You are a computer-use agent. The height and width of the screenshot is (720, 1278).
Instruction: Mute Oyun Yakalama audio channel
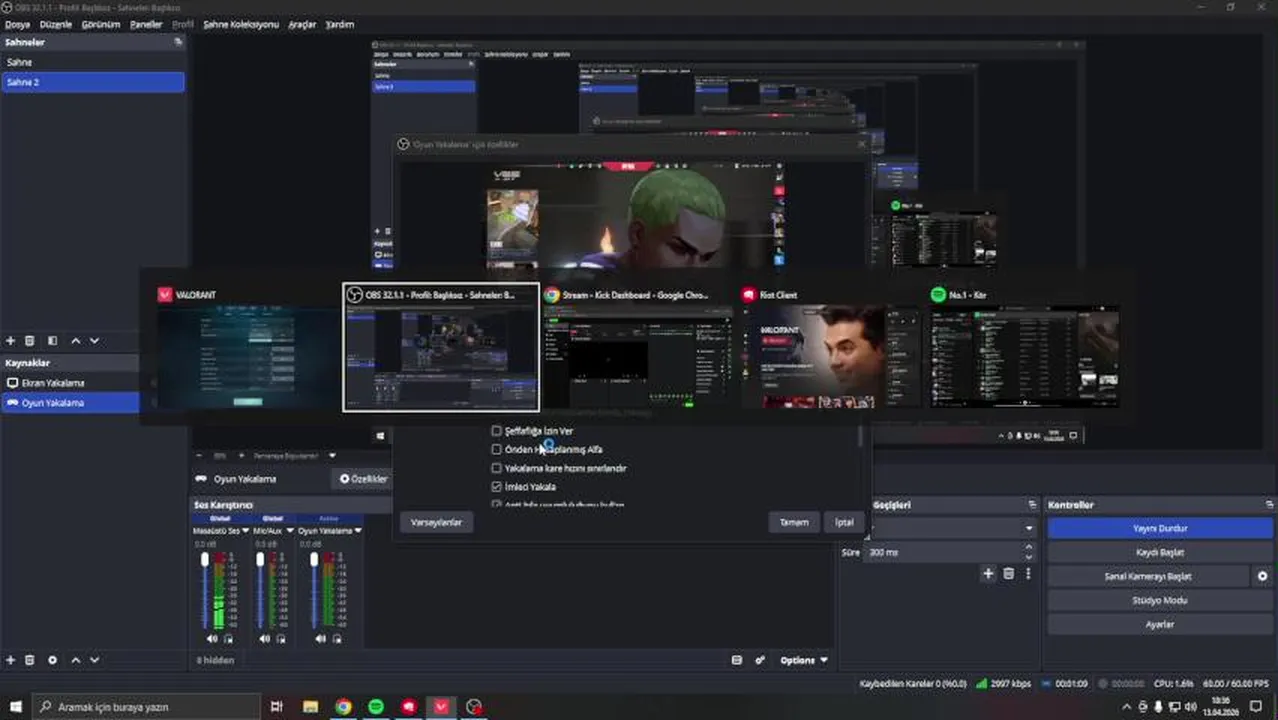(319, 638)
